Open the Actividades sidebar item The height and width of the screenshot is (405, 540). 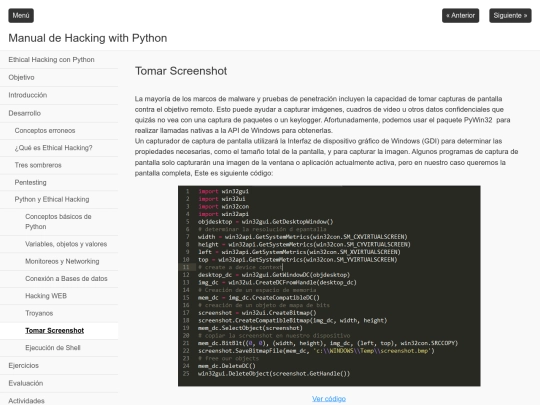[27, 401]
